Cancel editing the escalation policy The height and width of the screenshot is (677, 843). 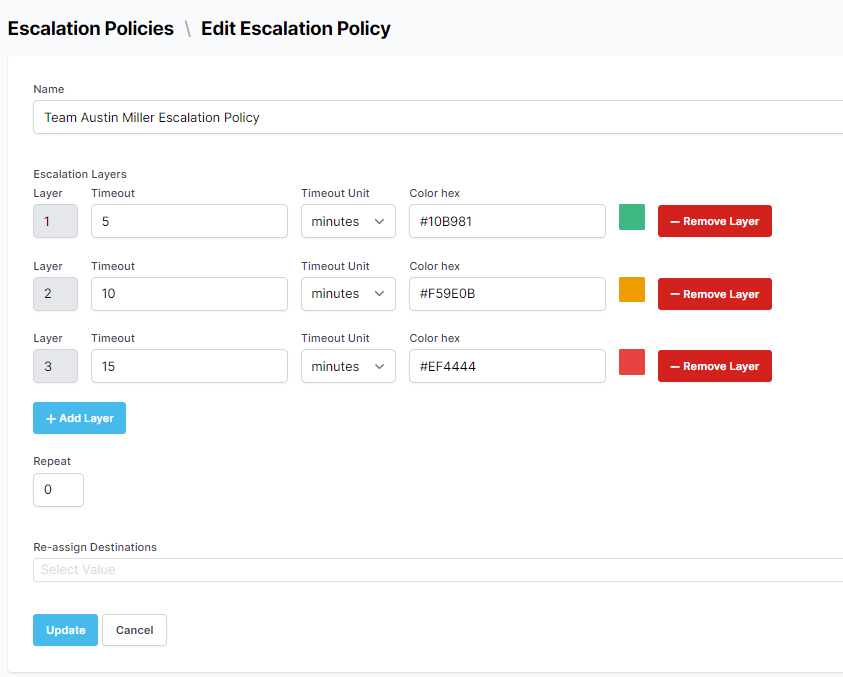[x=134, y=630]
